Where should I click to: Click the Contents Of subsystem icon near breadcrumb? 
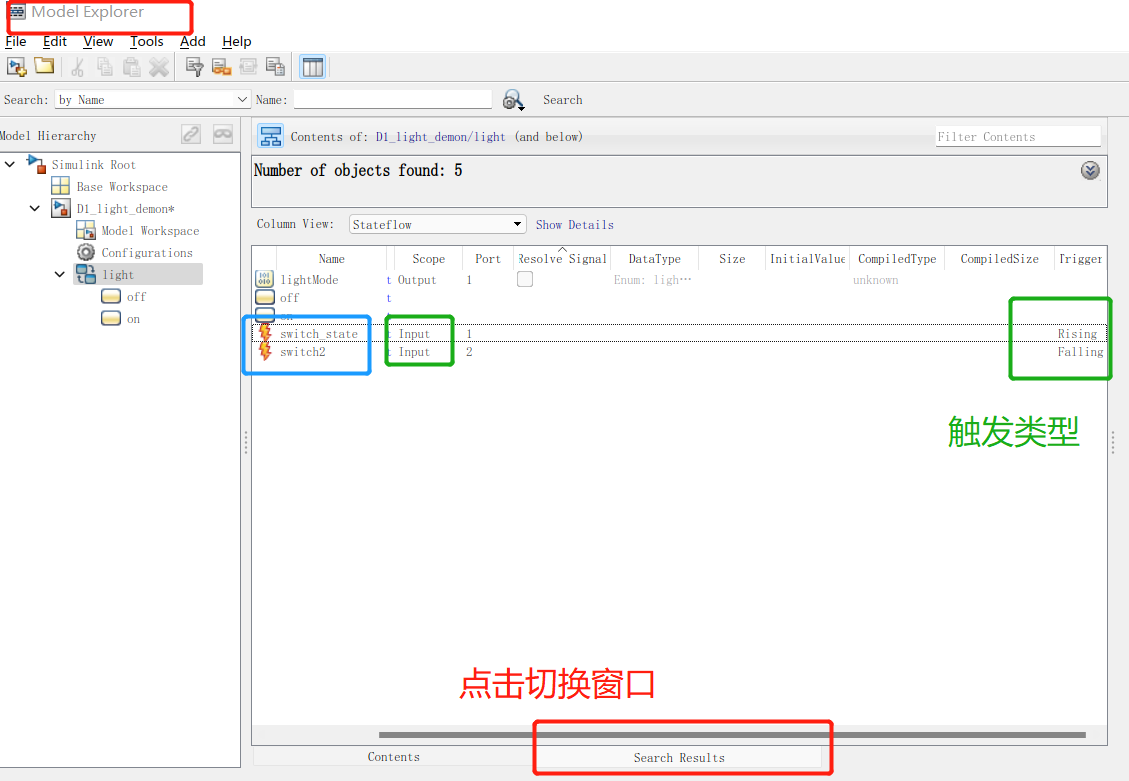click(268, 136)
